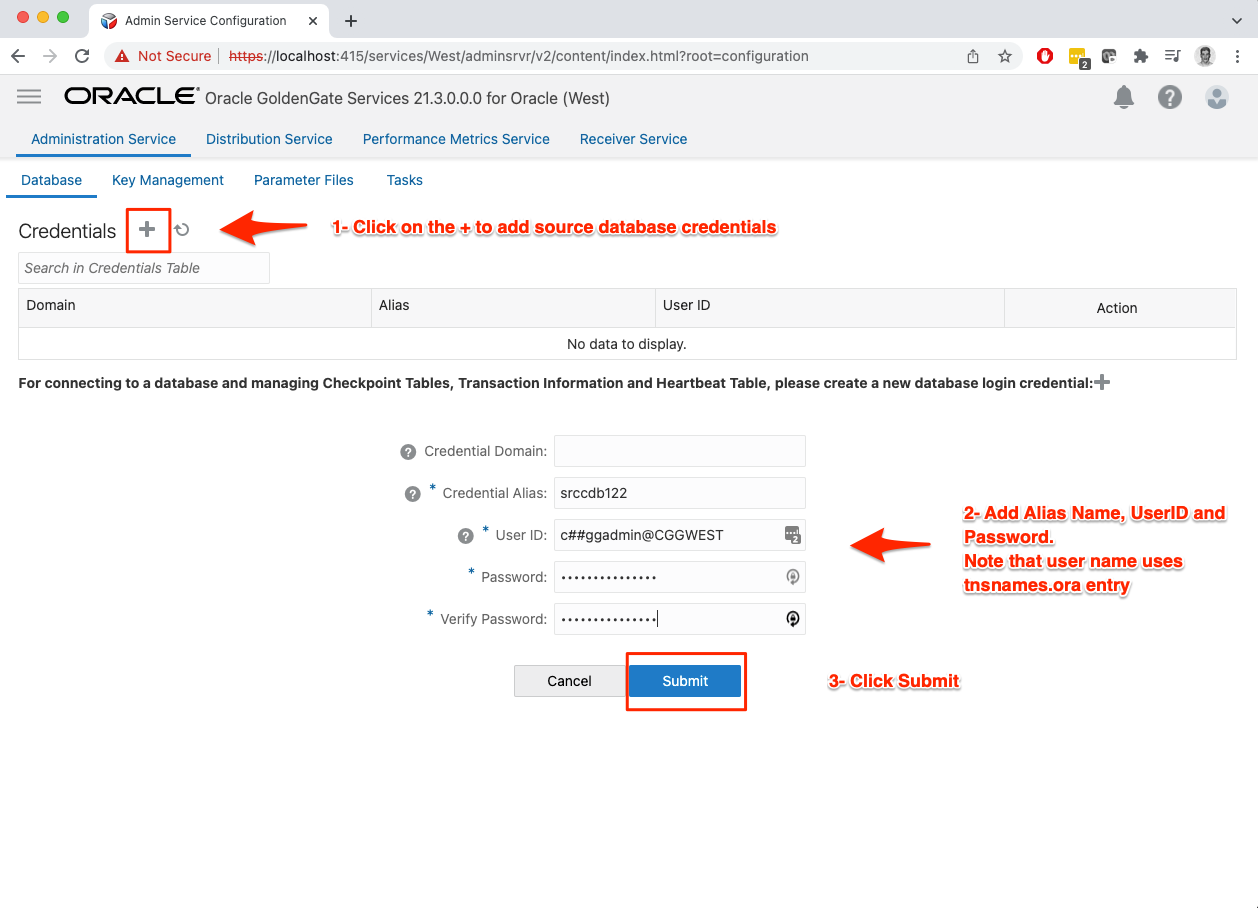Open the notifications bell

pyautogui.click(x=1124, y=97)
